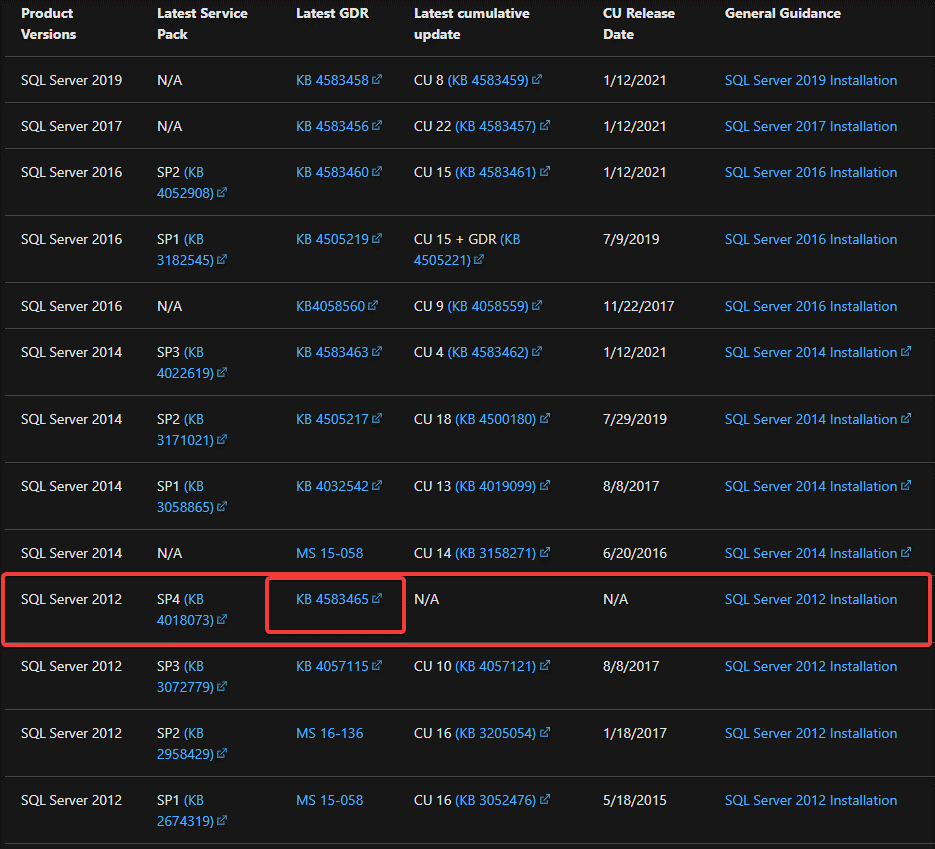
Task: Open the SP3 KB 4022619 service pack link
Action: pyautogui.click(x=185, y=362)
